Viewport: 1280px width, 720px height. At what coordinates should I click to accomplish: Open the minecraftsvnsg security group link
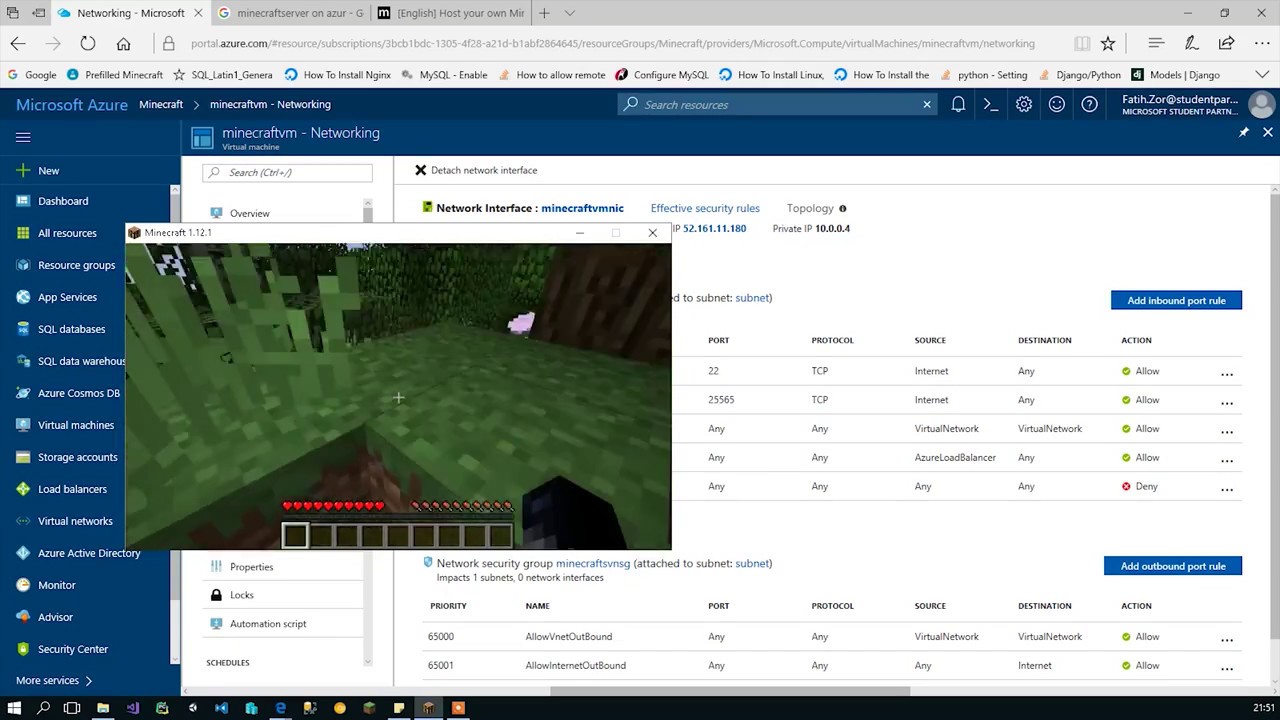coord(593,563)
